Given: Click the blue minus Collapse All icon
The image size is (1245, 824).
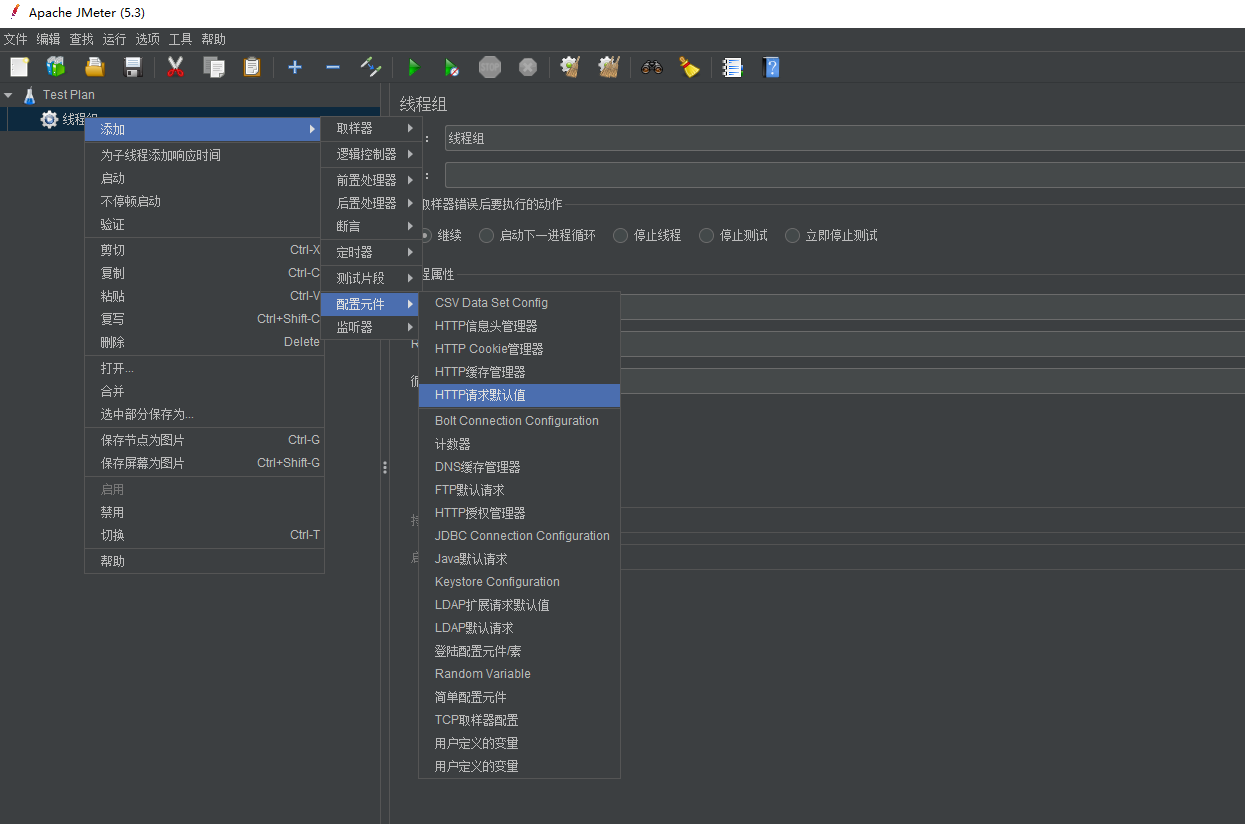Looking at the screenshot, I should click(x=333, y=67).
